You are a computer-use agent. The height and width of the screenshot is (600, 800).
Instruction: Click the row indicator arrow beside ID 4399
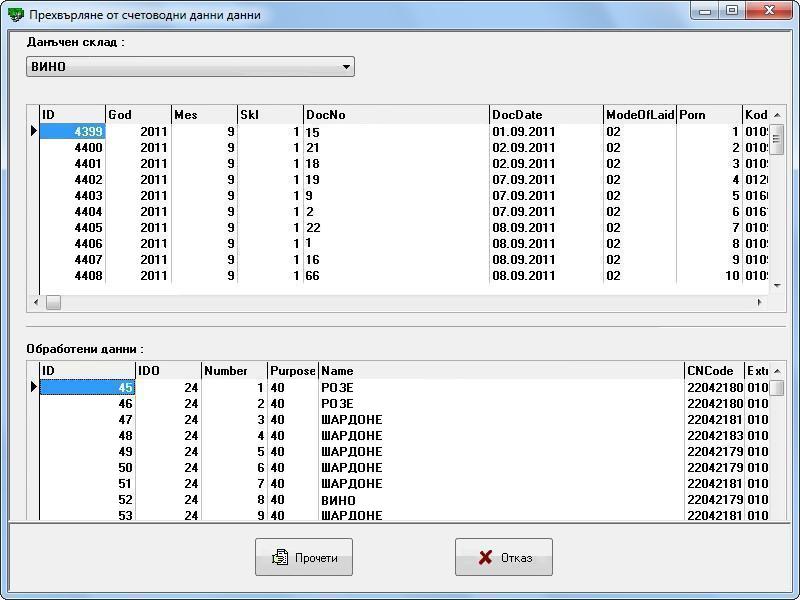pyautogui.click(x=34, y=131)
